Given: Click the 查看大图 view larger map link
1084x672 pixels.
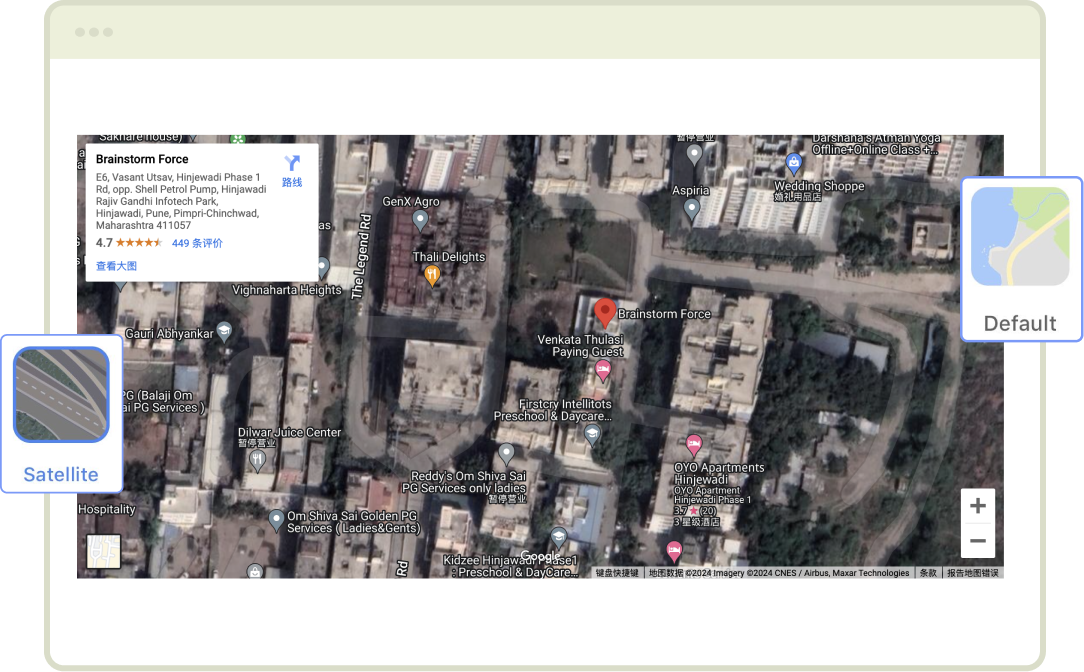Looking at the screenshot, I should pyautogui.click(x=116, y=266).
